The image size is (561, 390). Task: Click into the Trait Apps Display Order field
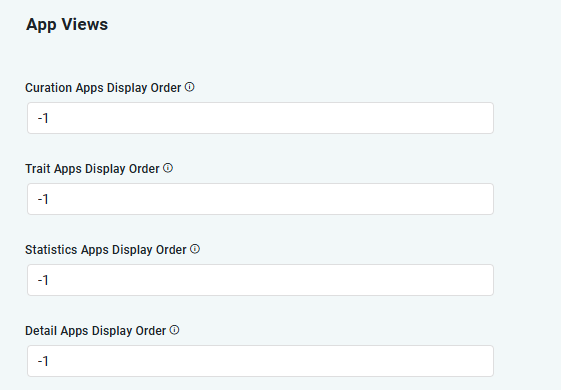(260, 199)
